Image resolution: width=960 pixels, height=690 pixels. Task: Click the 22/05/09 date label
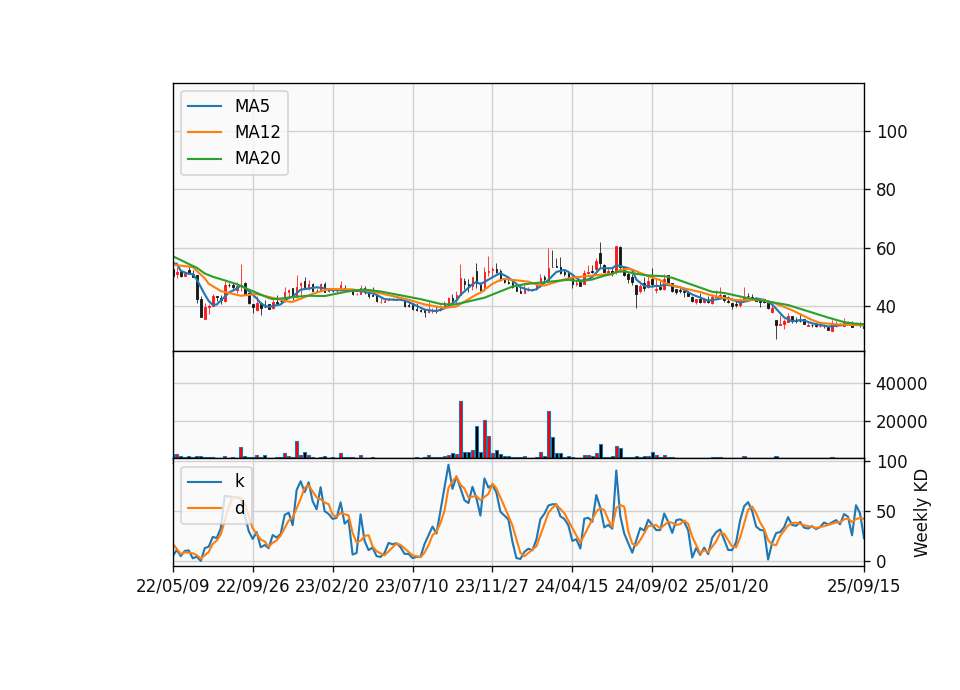click(x=173, y=586)
